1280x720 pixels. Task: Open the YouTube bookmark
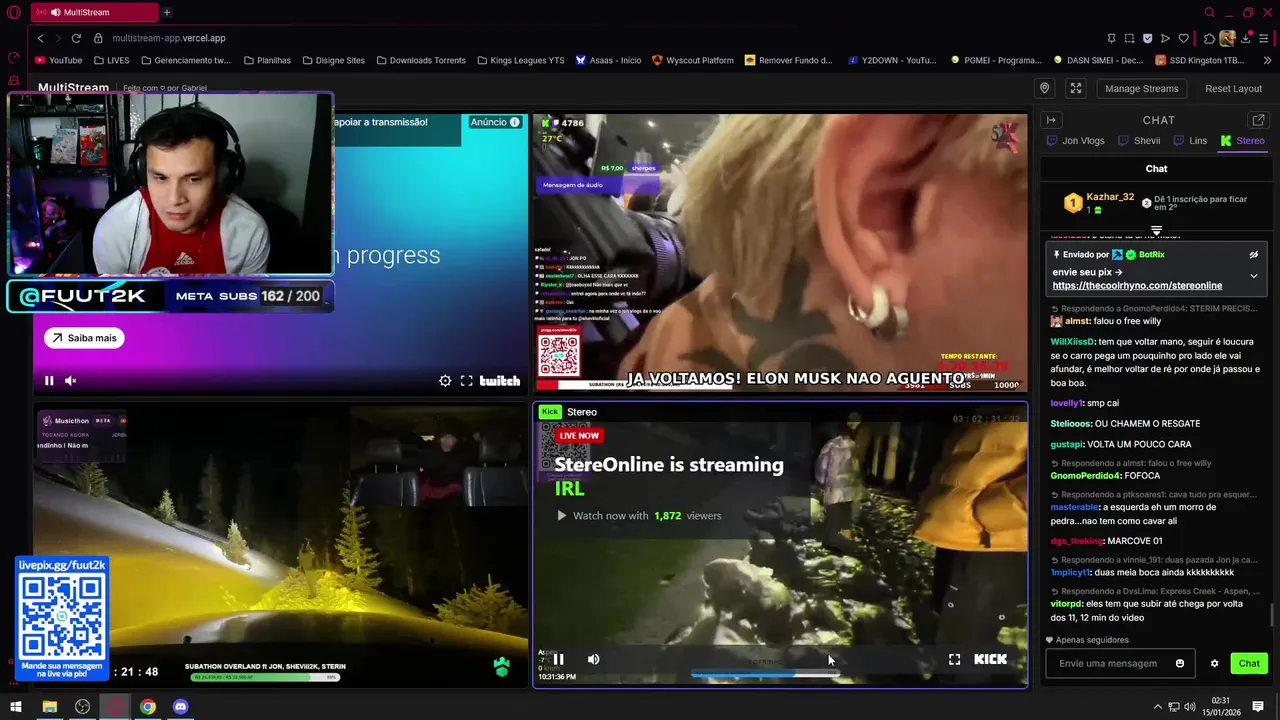point(58,60)
